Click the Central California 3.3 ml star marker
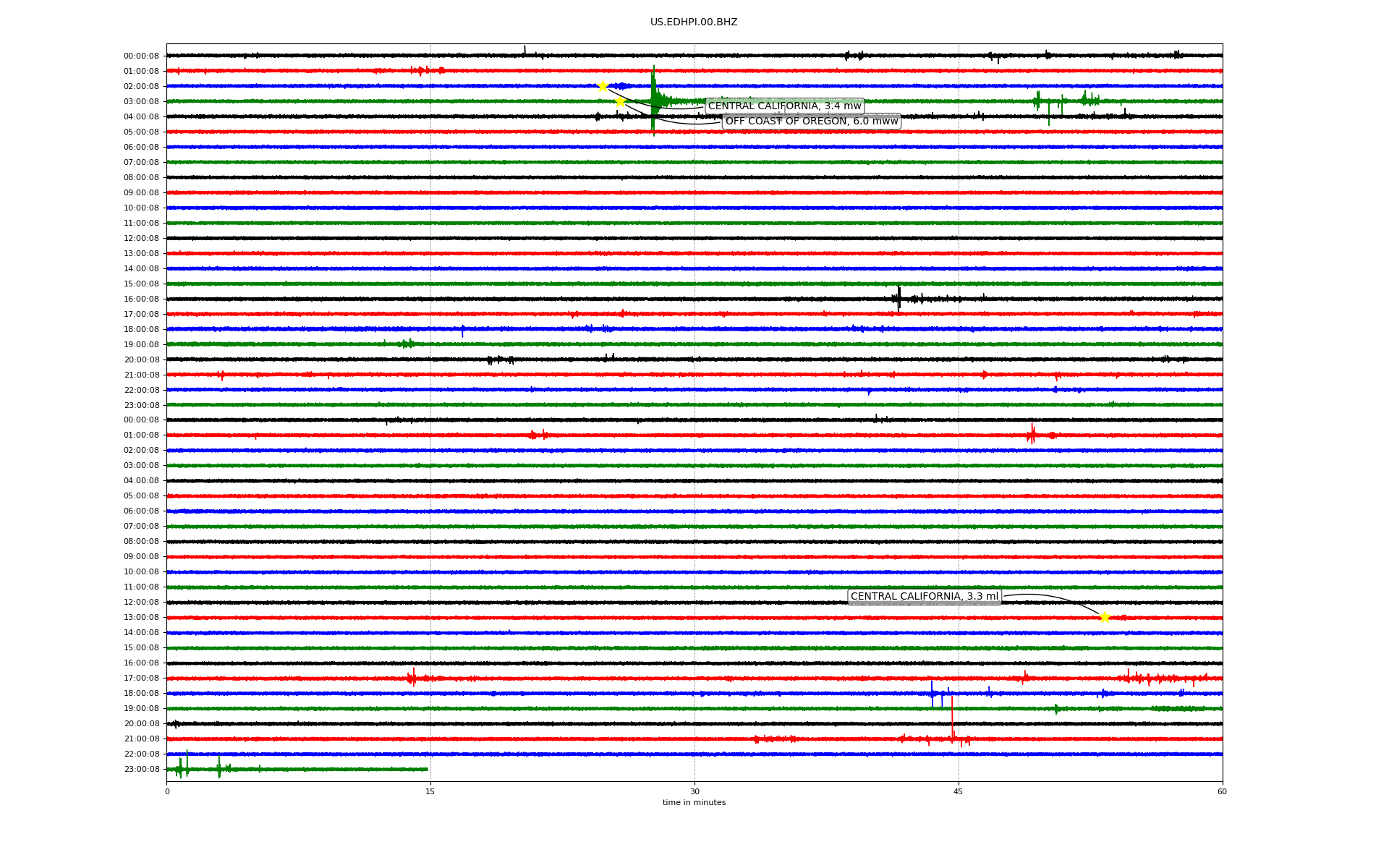Screen dimensions: 1389x868 1105,617
